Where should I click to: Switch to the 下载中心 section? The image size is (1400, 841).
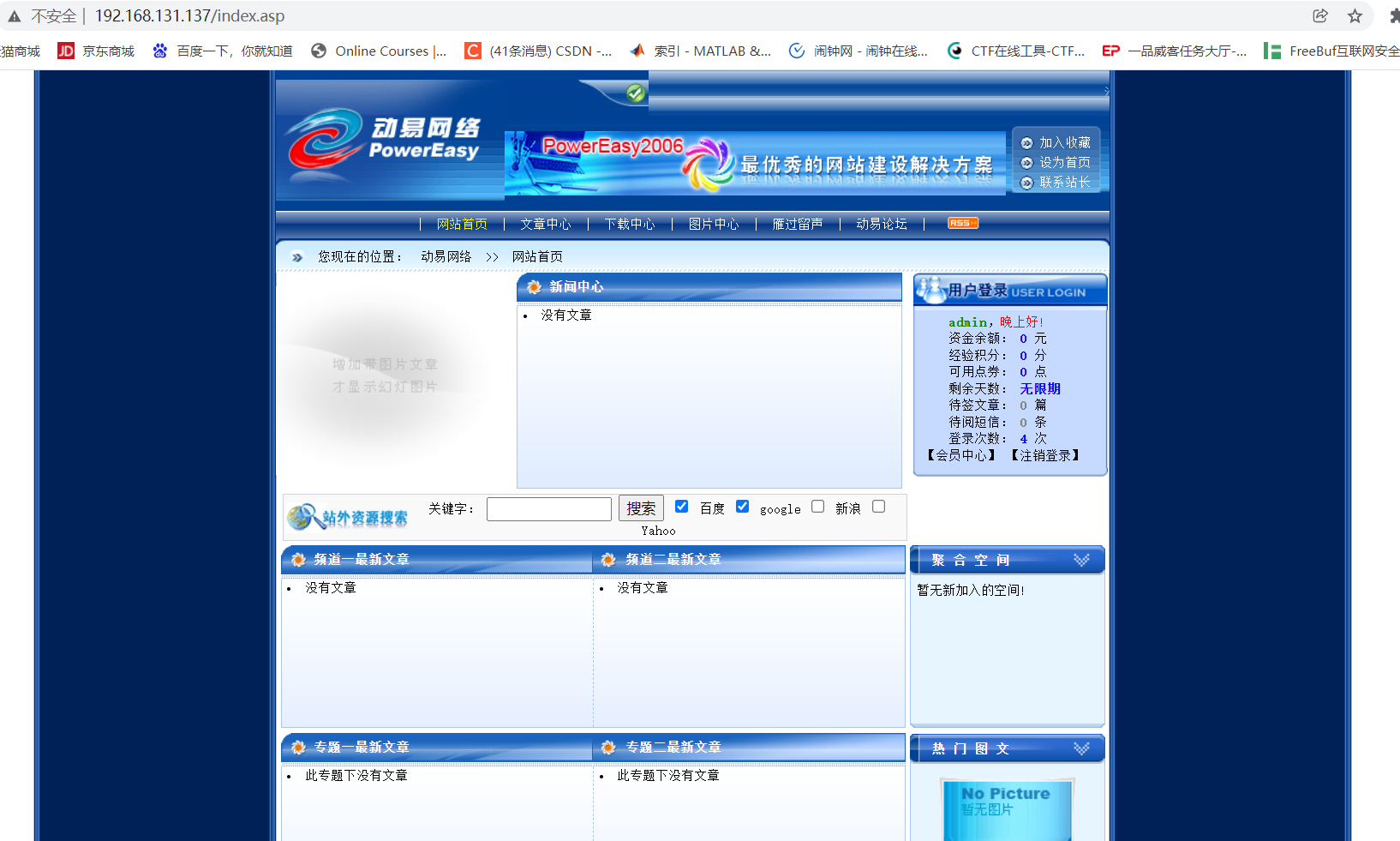pos(630,224)
